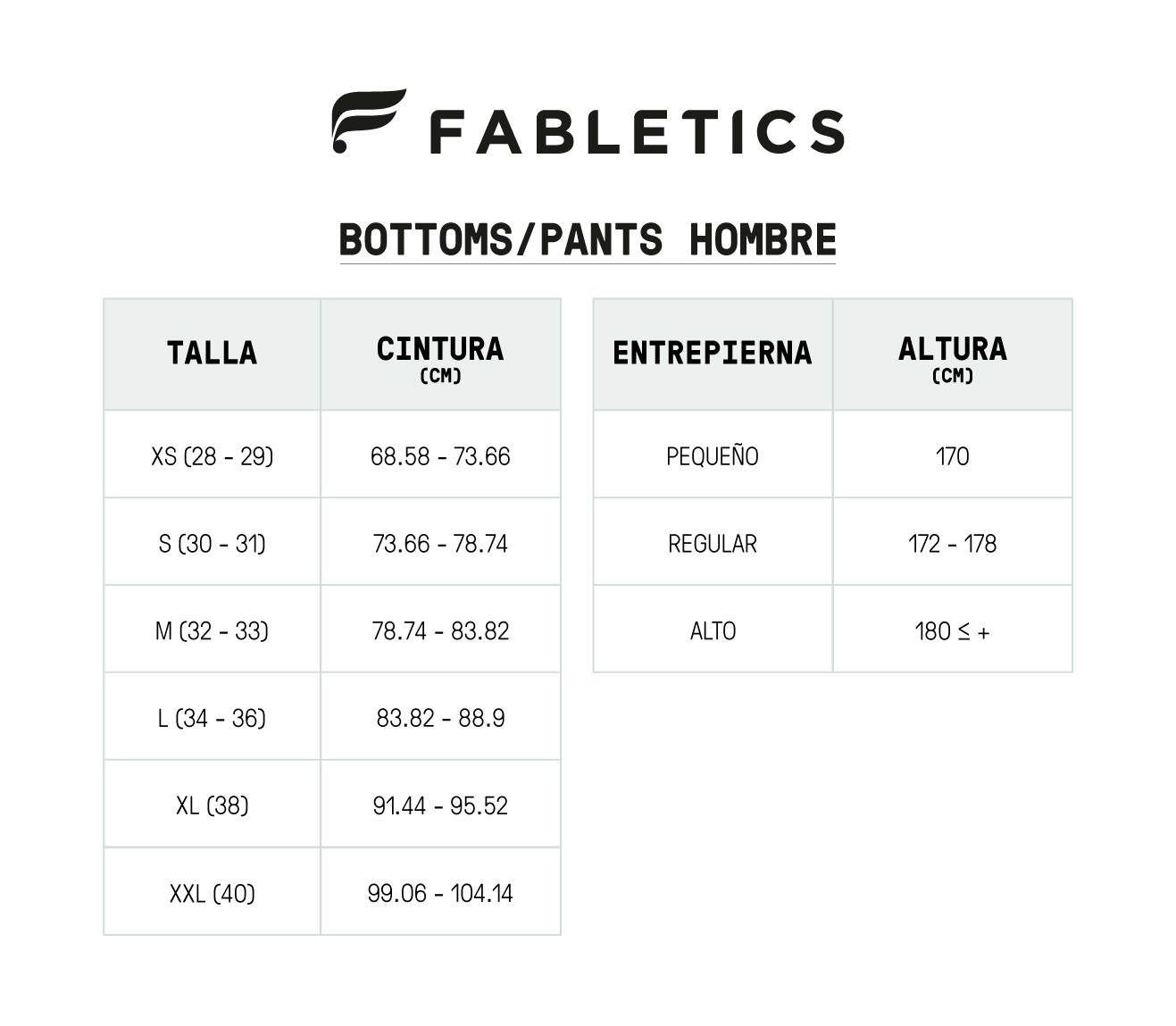Click the 83.82 - 88.9 waist measurement
Image resolution: width=1176 pixels, height=1026 pixels.
(x=440, y=718)
